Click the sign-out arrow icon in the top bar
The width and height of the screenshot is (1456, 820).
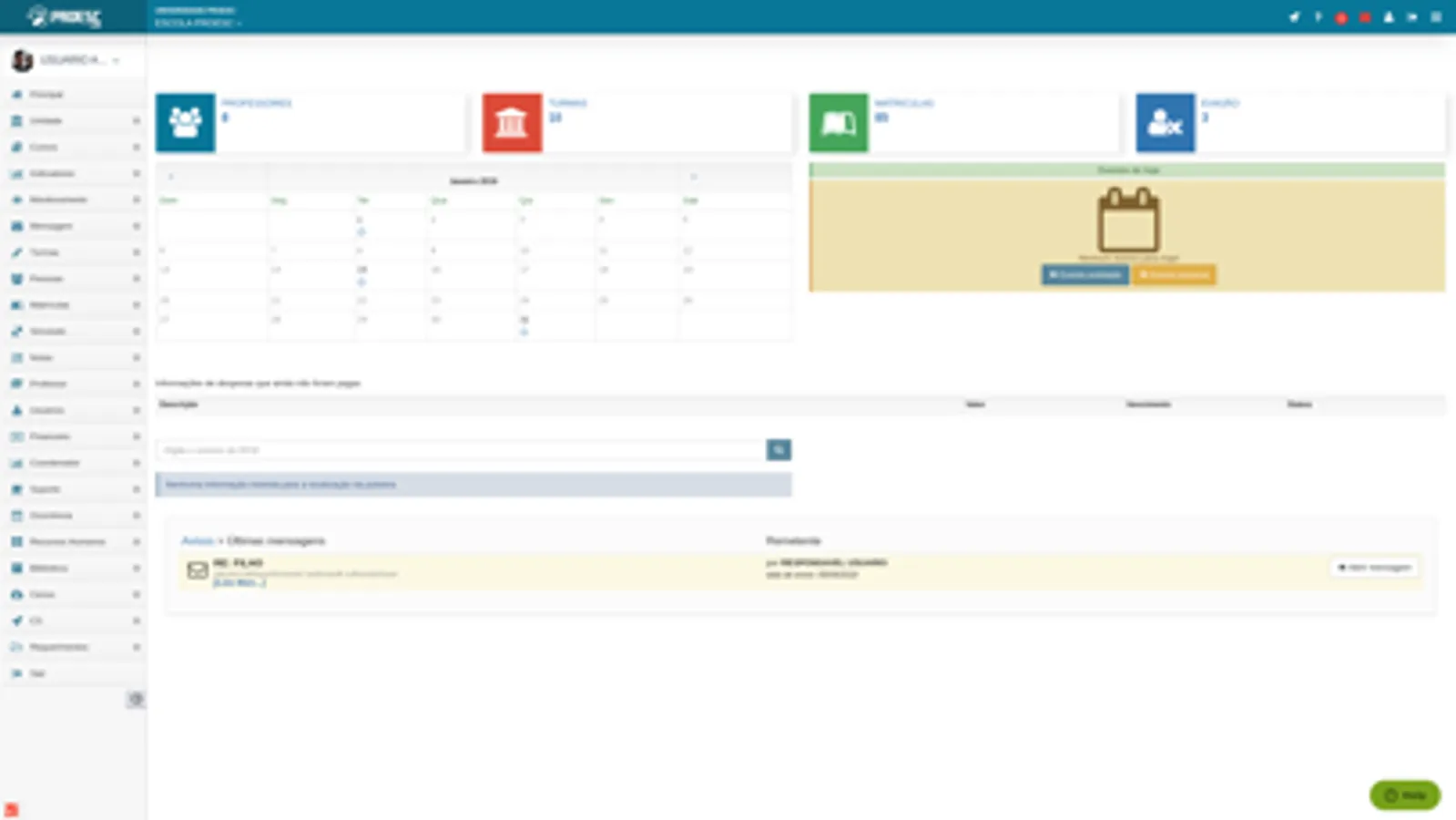coord(1412,17)
